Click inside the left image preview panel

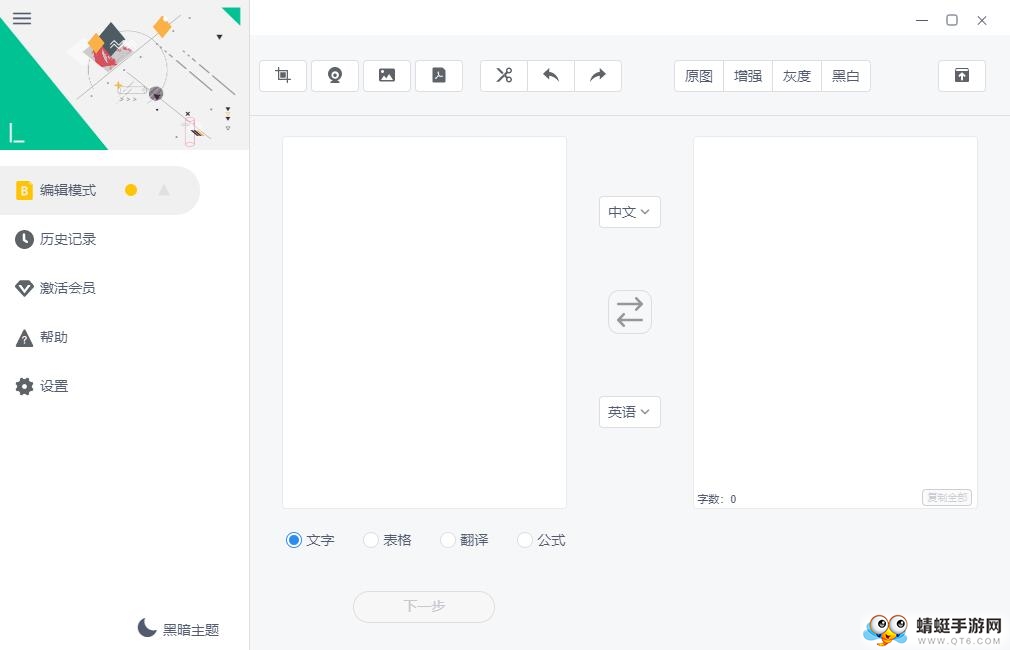click(424, 322)
